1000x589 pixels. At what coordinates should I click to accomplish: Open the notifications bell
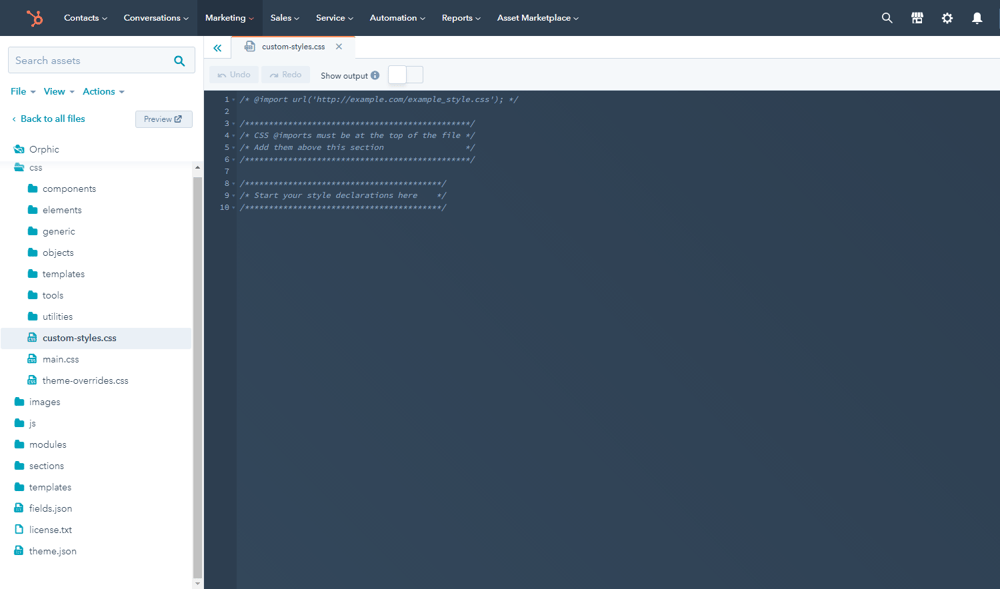click(x=977, y=18)
